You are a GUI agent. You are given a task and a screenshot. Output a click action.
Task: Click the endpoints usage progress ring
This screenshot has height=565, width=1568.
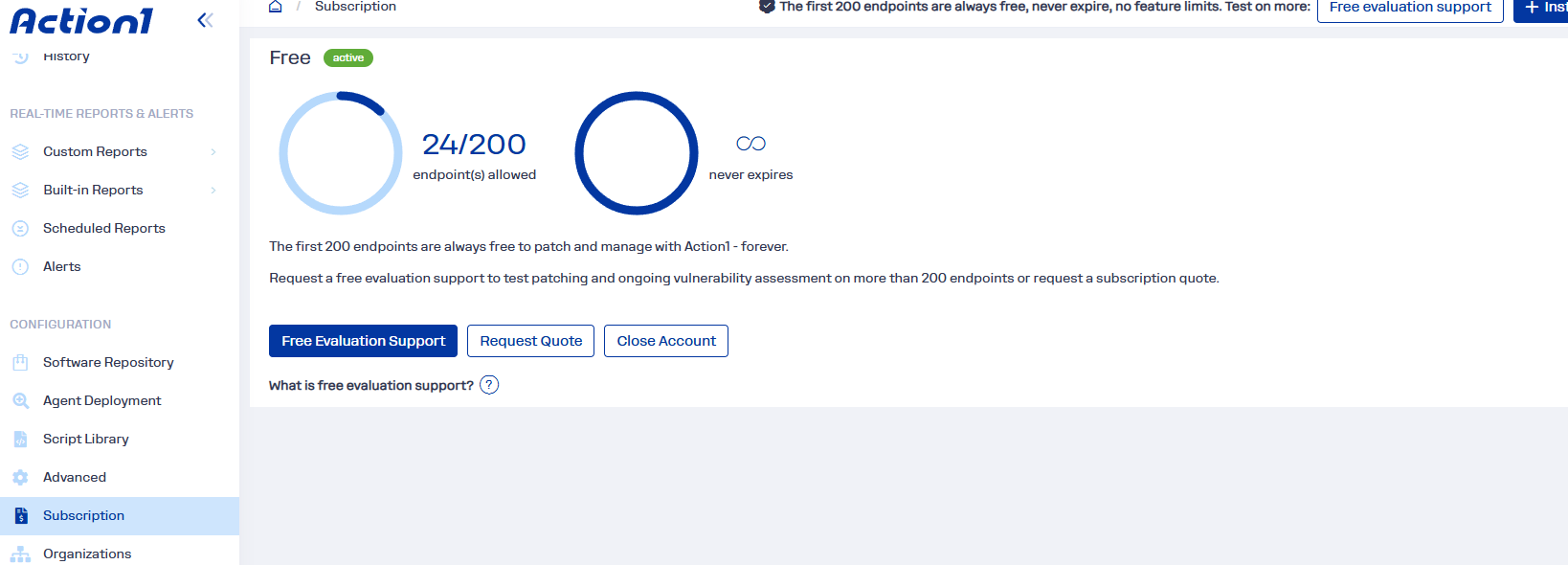point(341,153)
